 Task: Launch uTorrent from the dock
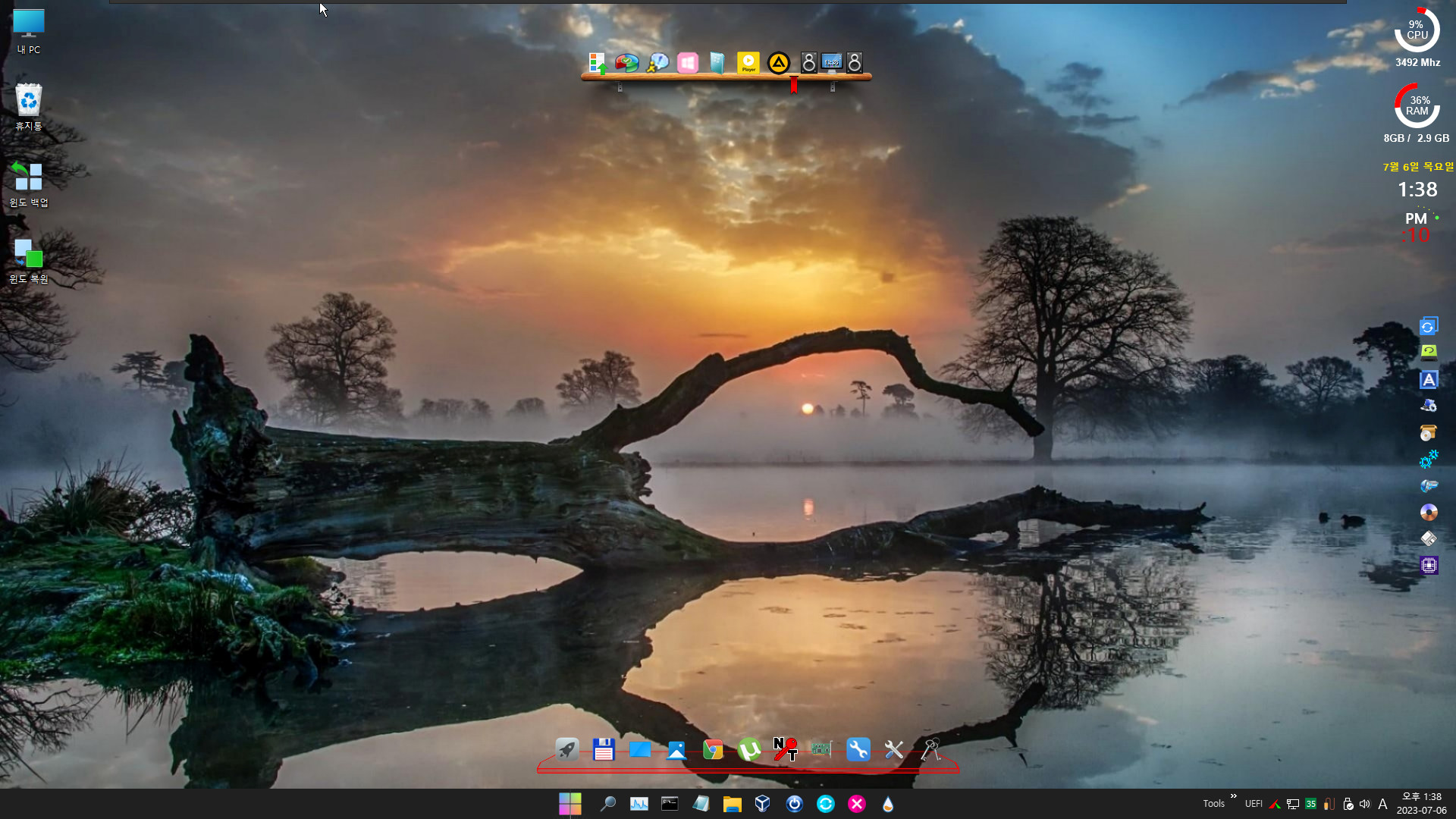point(749,749)
